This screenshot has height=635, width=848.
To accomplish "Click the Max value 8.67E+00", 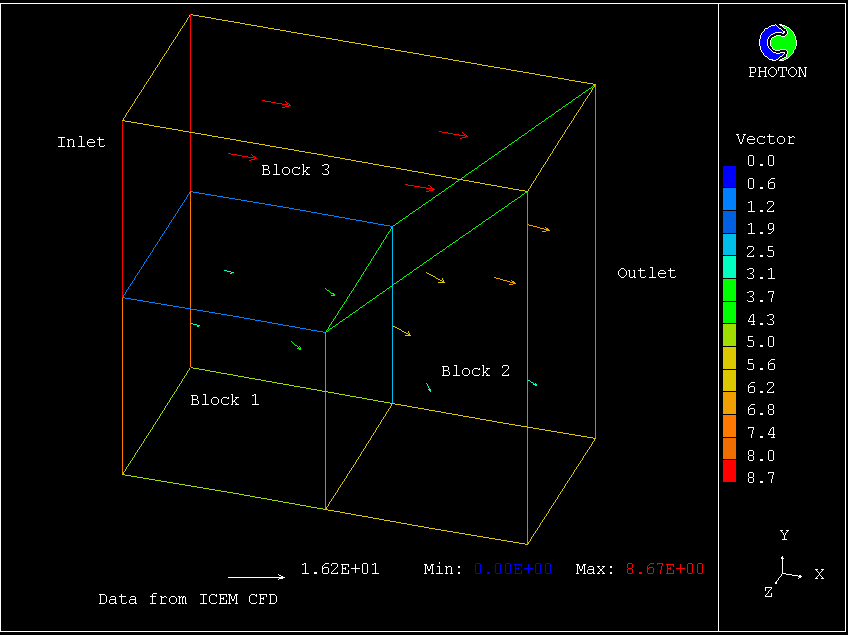I will [665, 569].
